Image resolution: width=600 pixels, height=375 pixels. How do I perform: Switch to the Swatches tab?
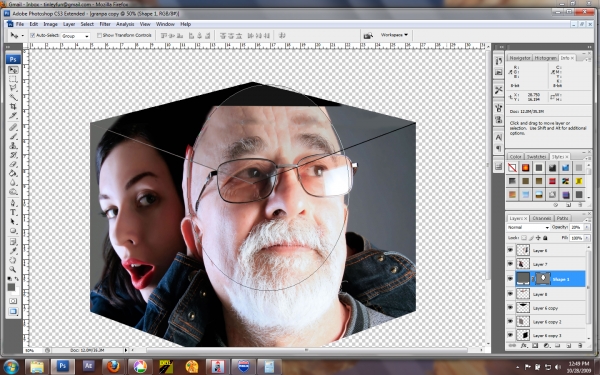click(x=536, y=157)
